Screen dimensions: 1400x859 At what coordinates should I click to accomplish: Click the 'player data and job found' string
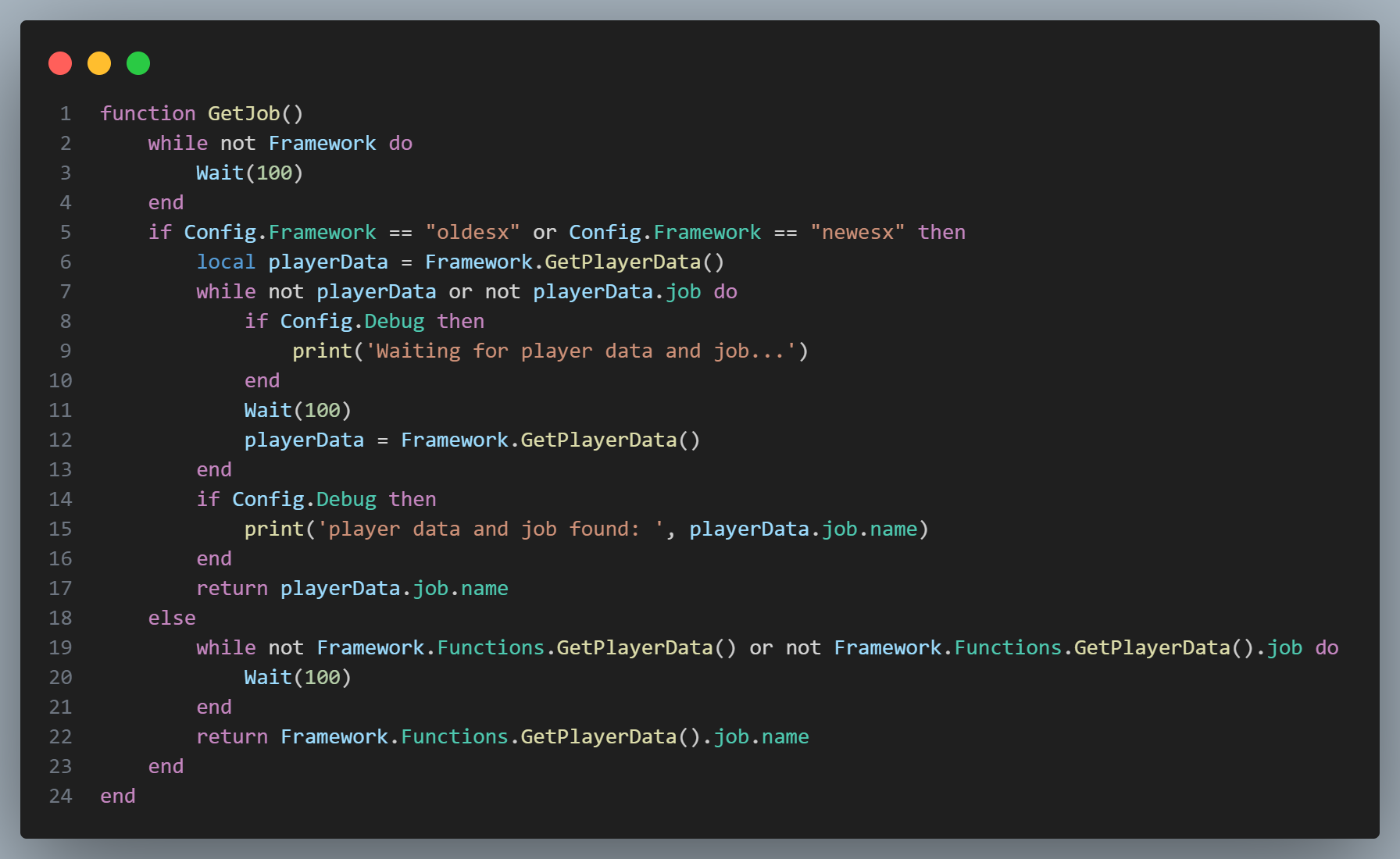tap(490, 529)
